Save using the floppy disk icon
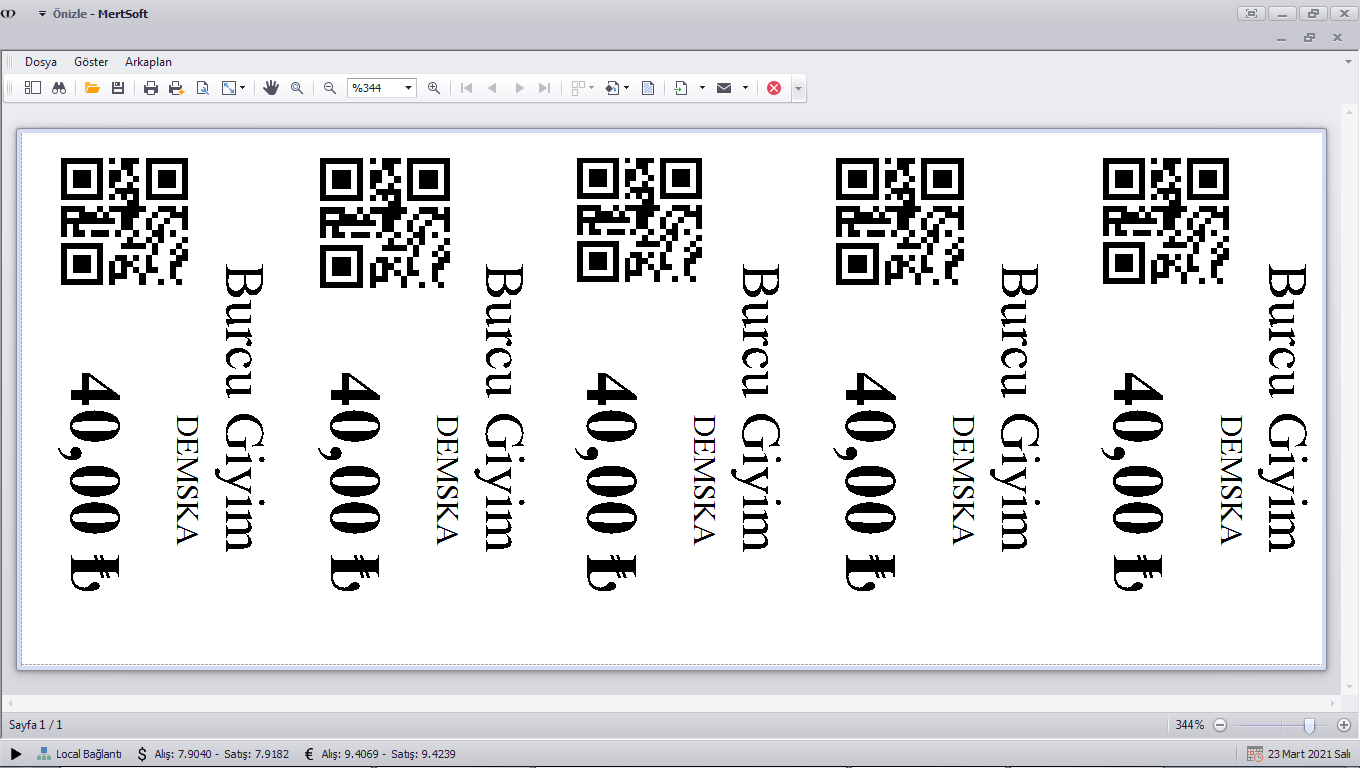This screenshot has height=768, width=1360. [118, 88]
